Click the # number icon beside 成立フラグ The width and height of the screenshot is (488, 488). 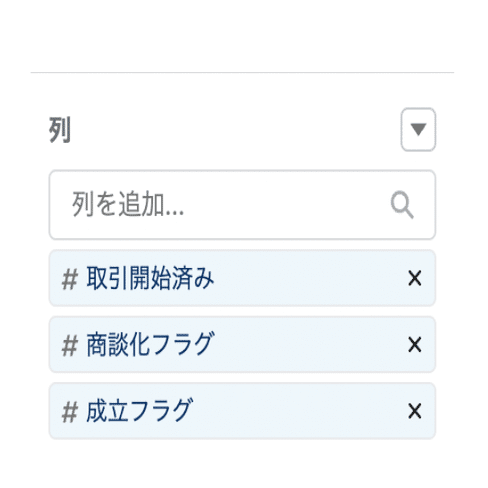point(70,412)
